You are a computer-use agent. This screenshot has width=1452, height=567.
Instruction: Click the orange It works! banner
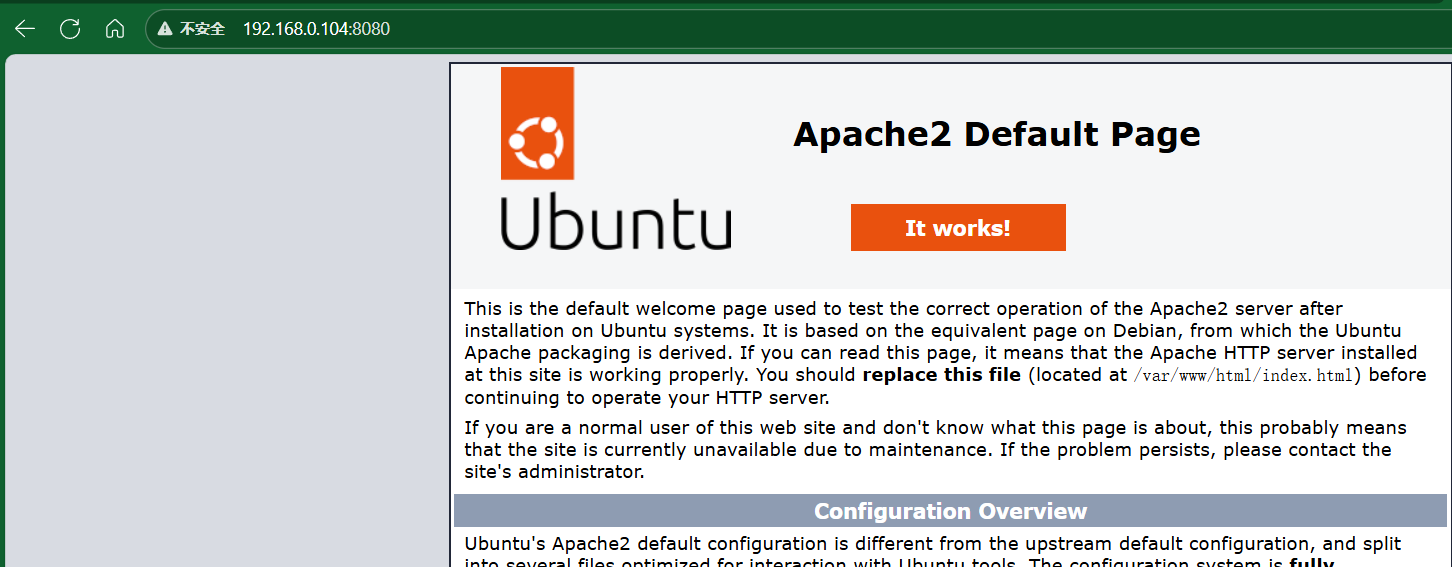[958, 227]
